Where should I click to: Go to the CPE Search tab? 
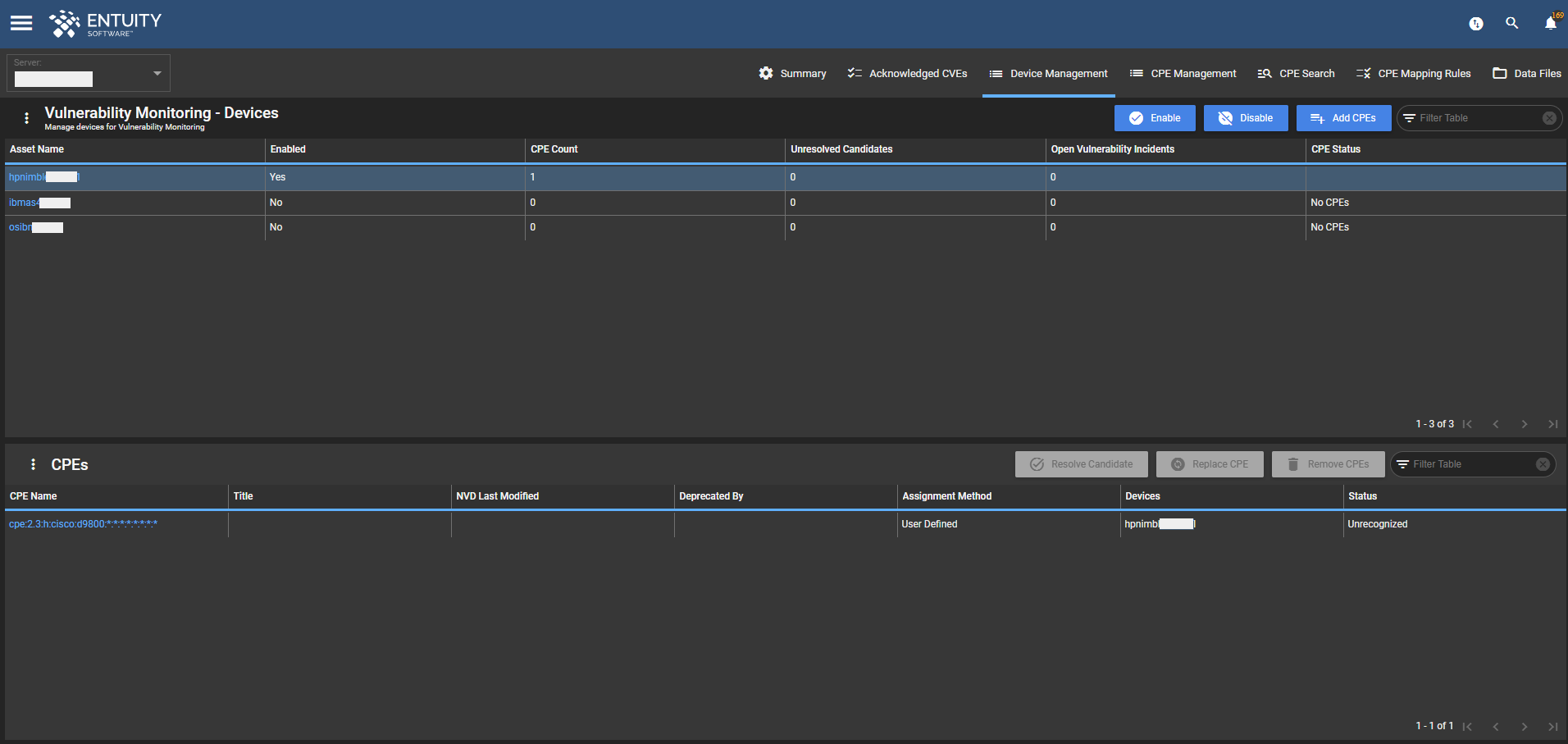tap(1296, 73)
